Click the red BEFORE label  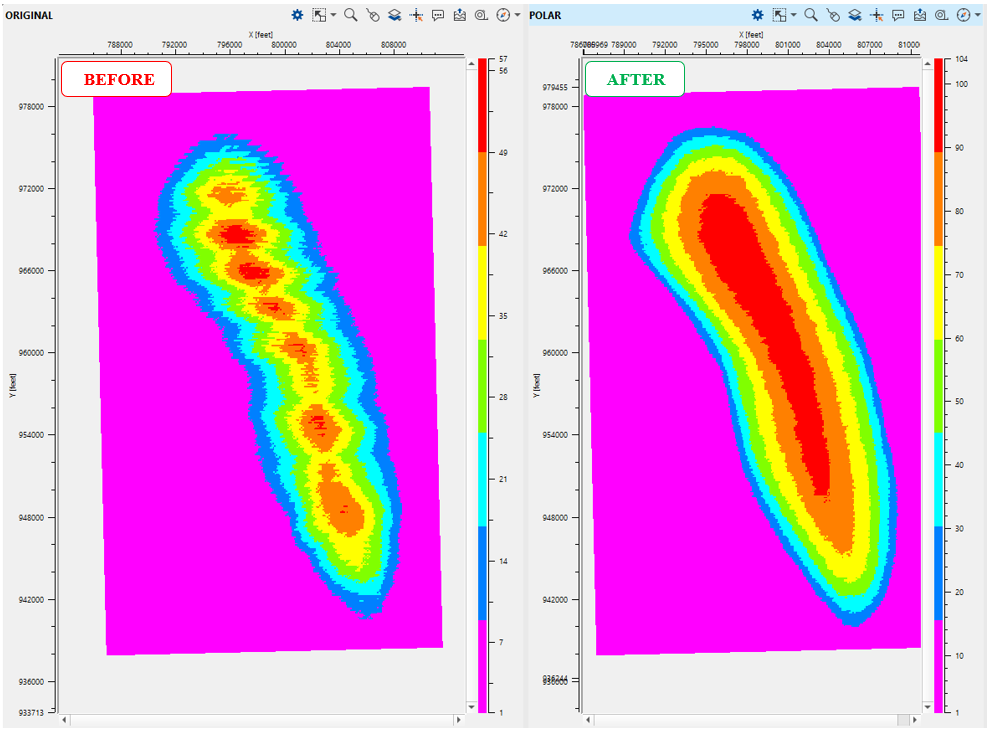[x=117, y=79]
